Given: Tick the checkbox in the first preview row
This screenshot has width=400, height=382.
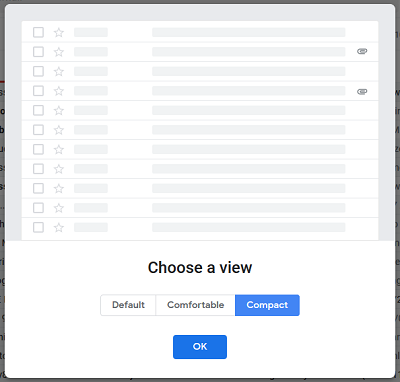Looking at the screenshot, I should click(38, 32).
